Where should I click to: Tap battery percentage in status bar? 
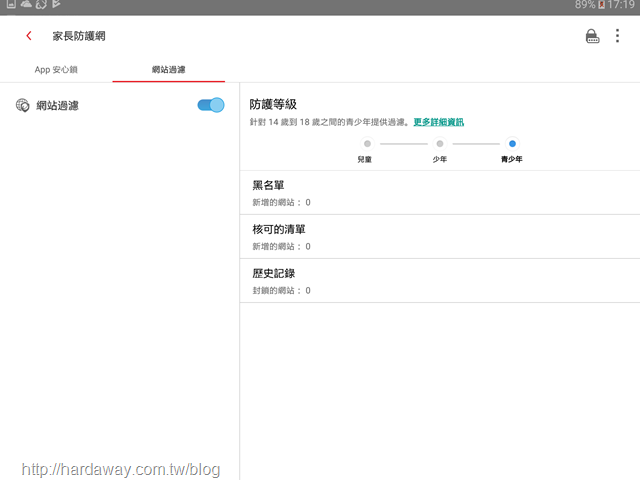click(x=585, y=5)
